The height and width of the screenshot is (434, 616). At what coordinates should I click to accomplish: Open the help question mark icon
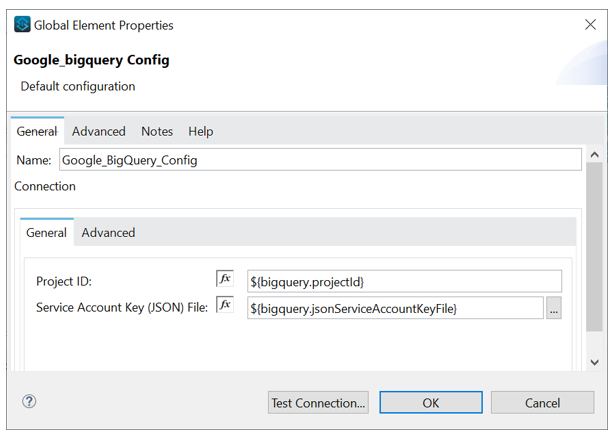(x=29, y=401)
